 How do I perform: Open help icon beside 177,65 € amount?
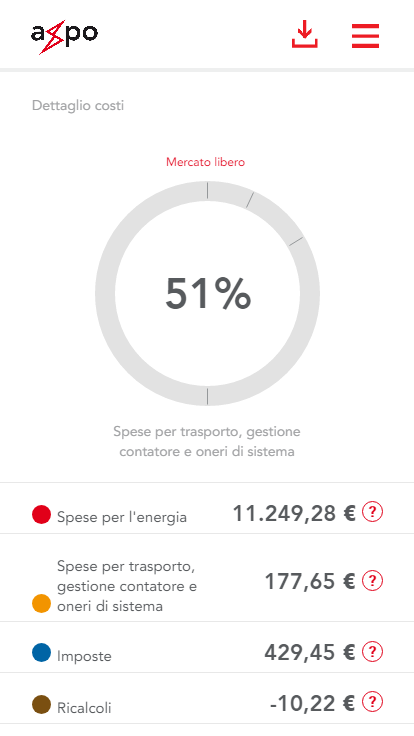373,581
